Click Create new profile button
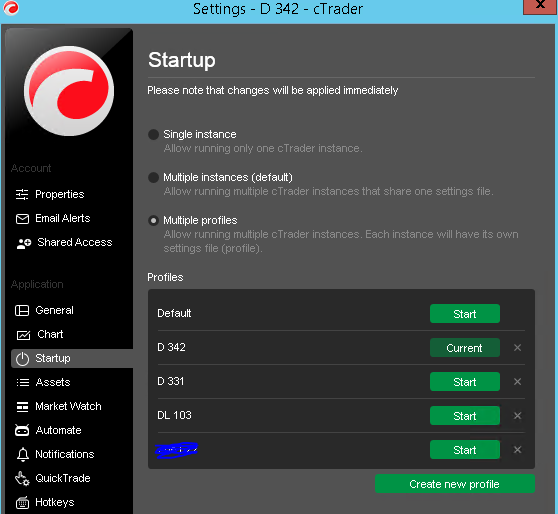The width and height of the screenshot is (558, 514). coord(454,484)
